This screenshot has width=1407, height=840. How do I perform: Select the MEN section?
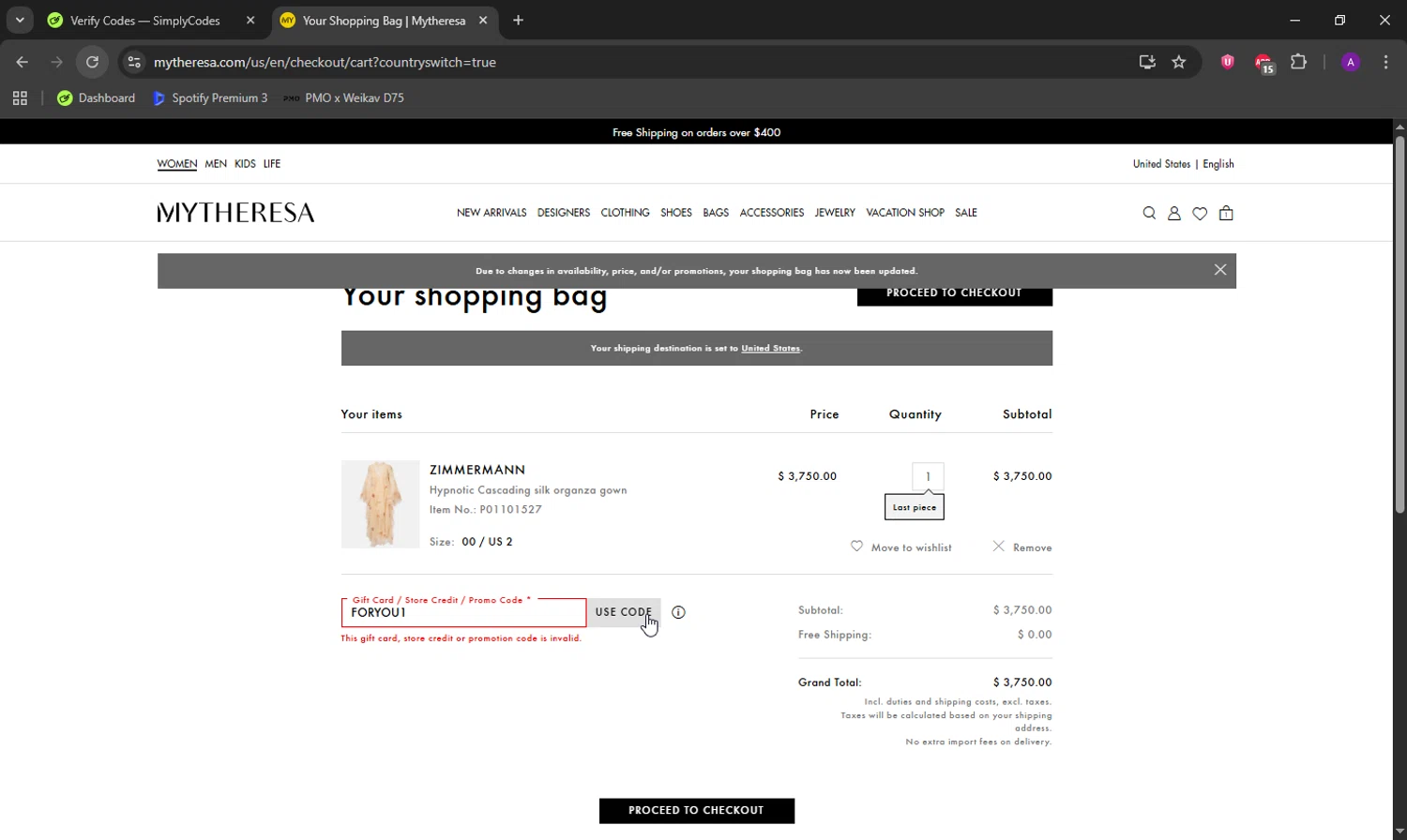click(x=216, y=163)
